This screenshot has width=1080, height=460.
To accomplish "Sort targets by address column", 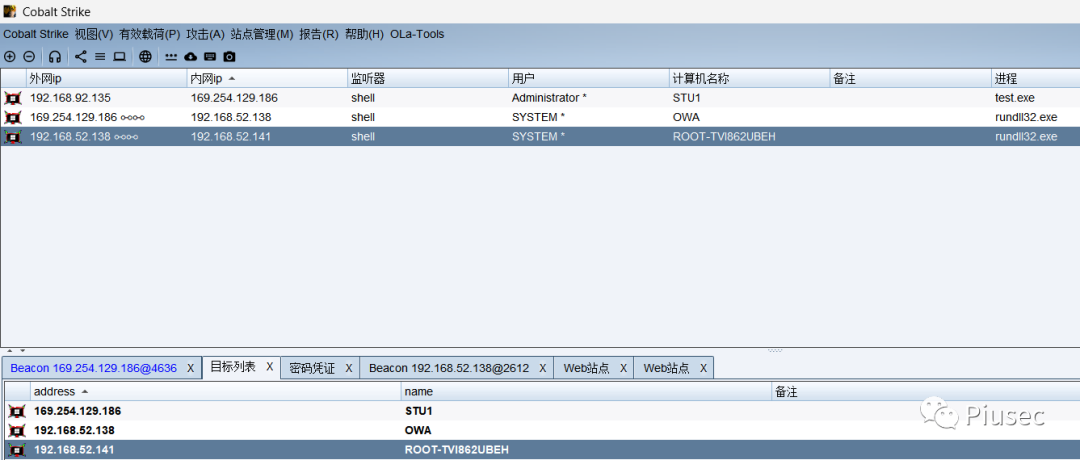I will pyautogui.click(x=216, y=392).
